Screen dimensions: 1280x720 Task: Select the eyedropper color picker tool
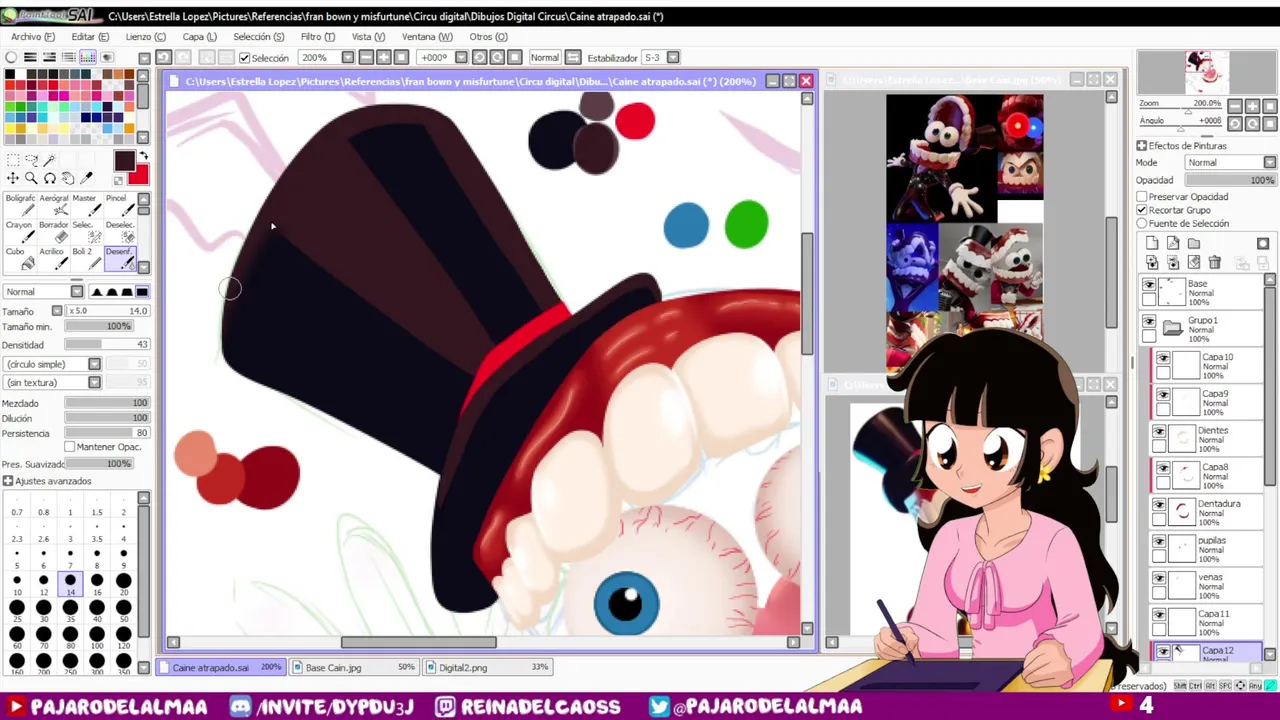click(x=86, y=178)
